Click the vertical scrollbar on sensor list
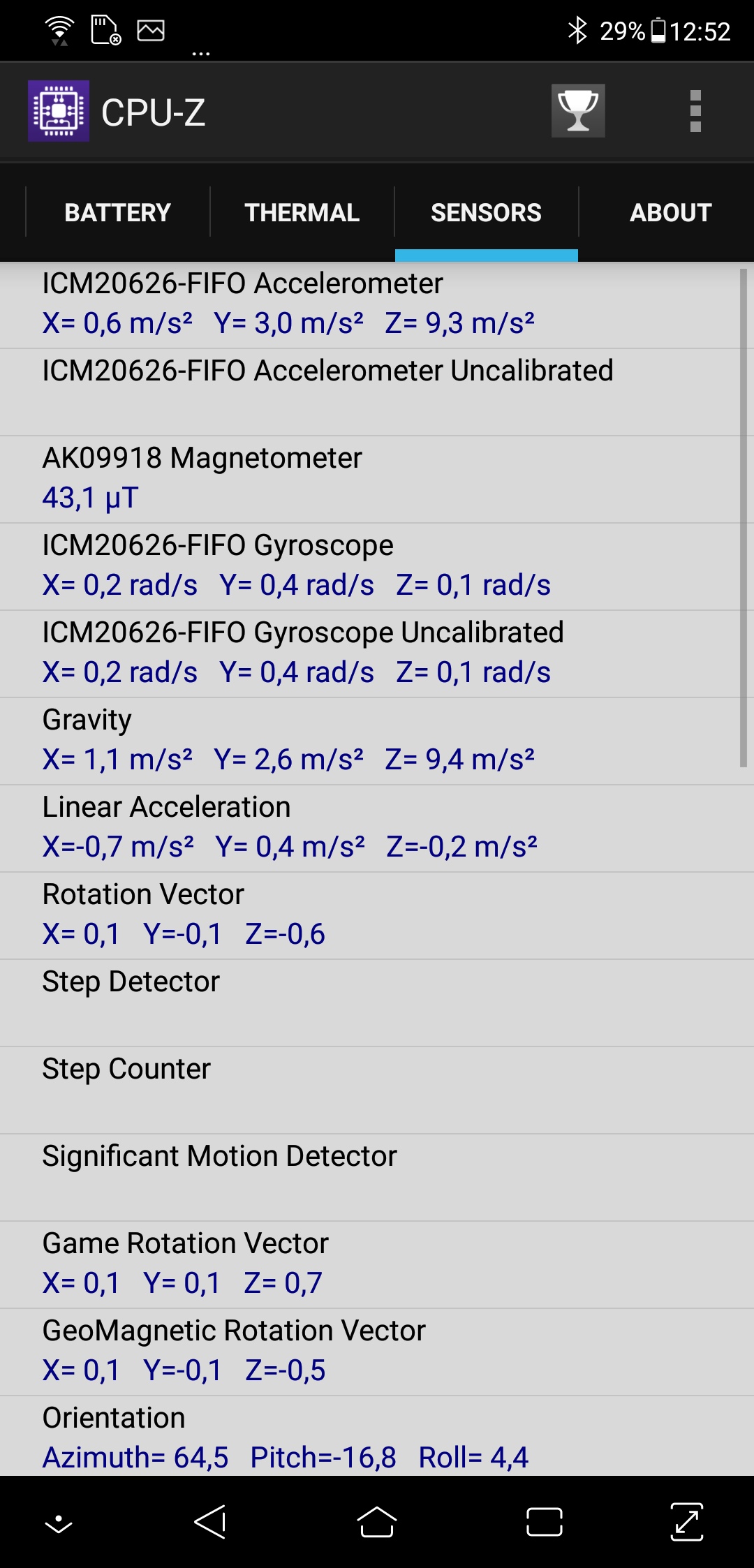The height and width of the screenshot is (1568, 754). 744,518
